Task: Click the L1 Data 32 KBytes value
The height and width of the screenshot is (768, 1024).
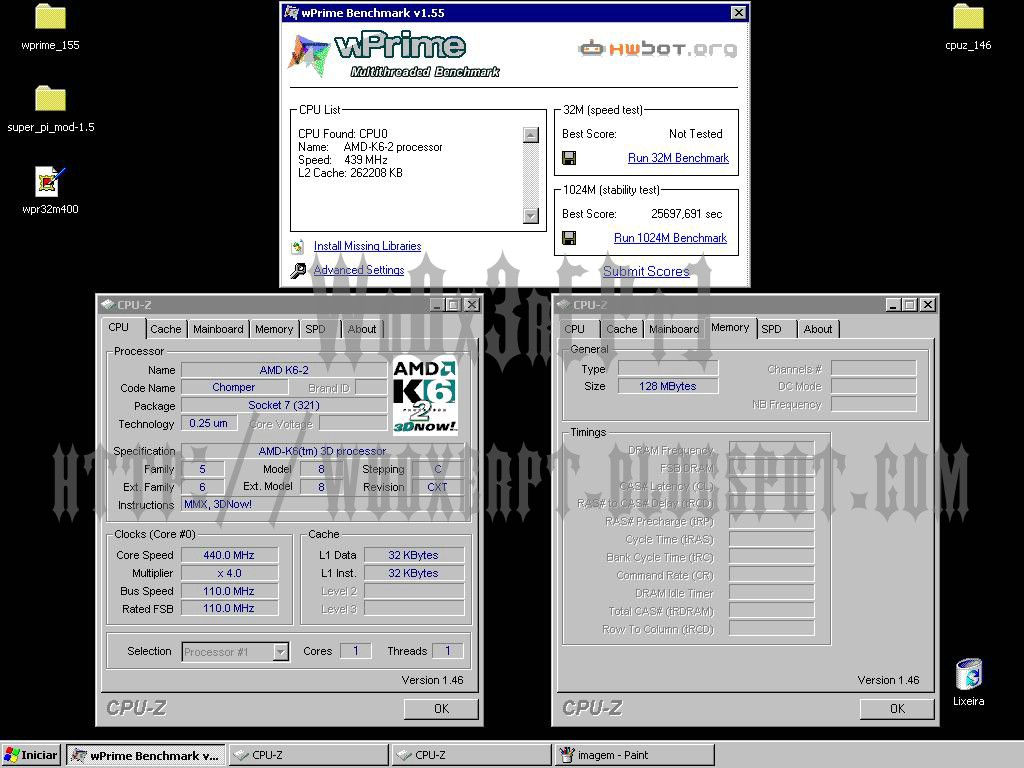Action: point(413,555)
